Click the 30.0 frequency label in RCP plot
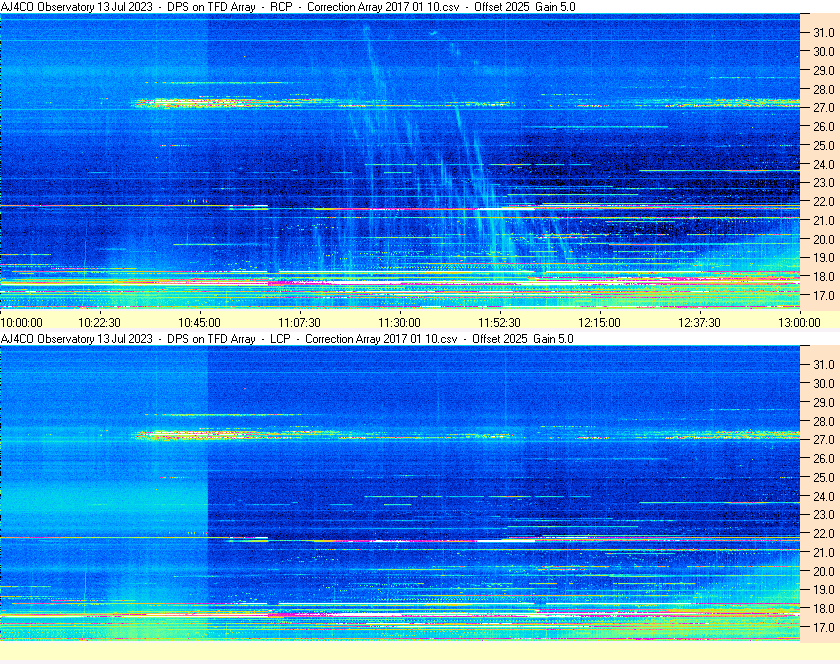The height and width of the screenshot is (664, 840). click(824, 51)
